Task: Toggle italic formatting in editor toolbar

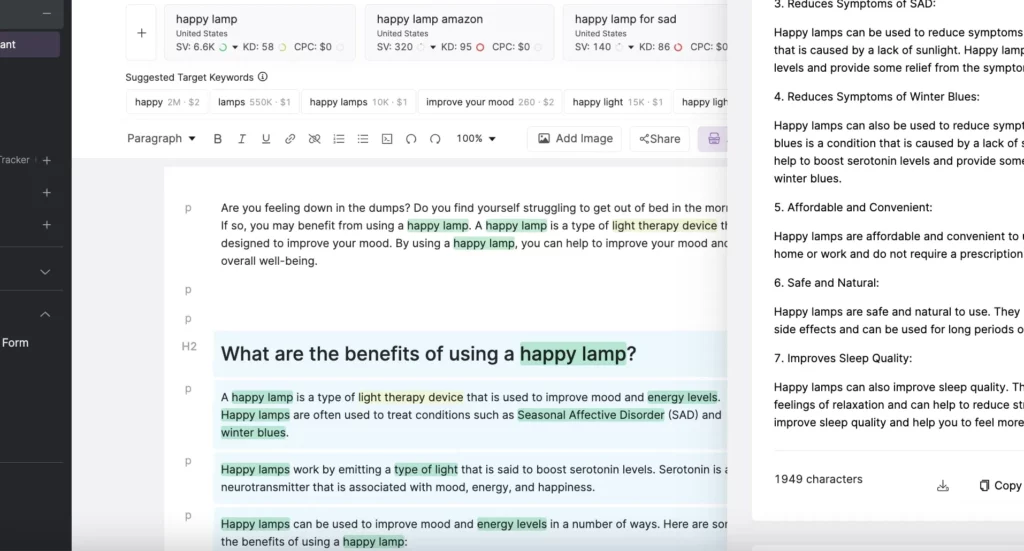Action: click(242, 138)
